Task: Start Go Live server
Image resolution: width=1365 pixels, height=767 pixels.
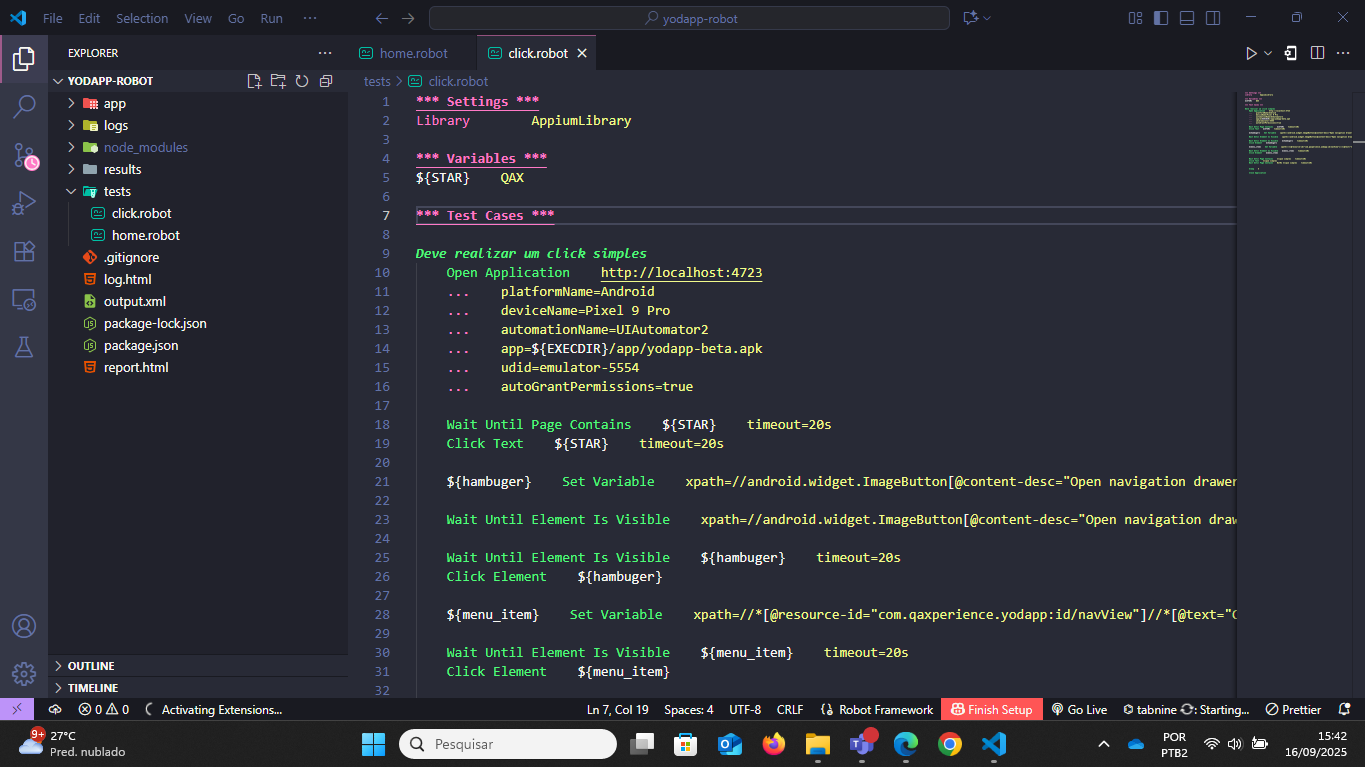Action: tap(1079, 709)
